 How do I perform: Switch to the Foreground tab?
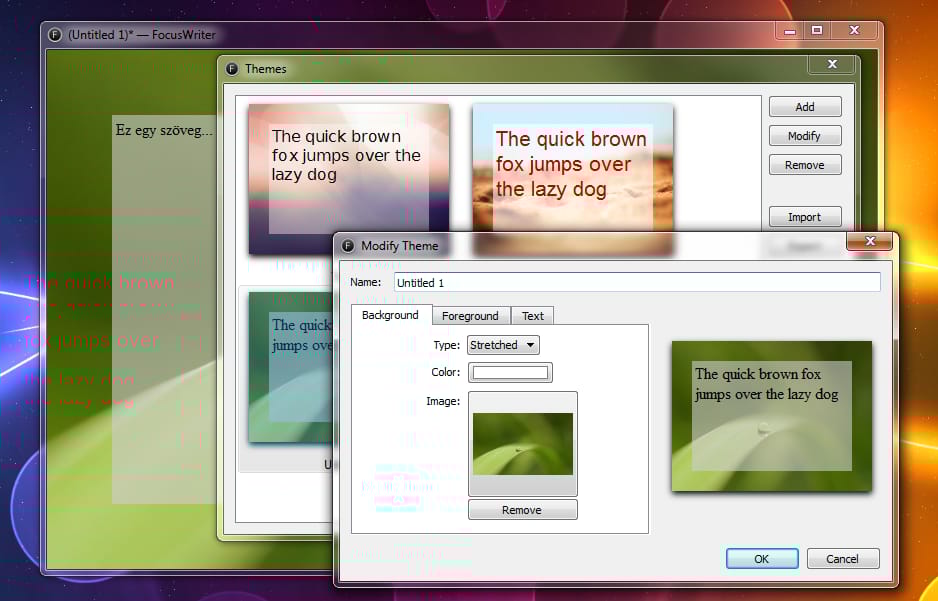tap(470, 316)
